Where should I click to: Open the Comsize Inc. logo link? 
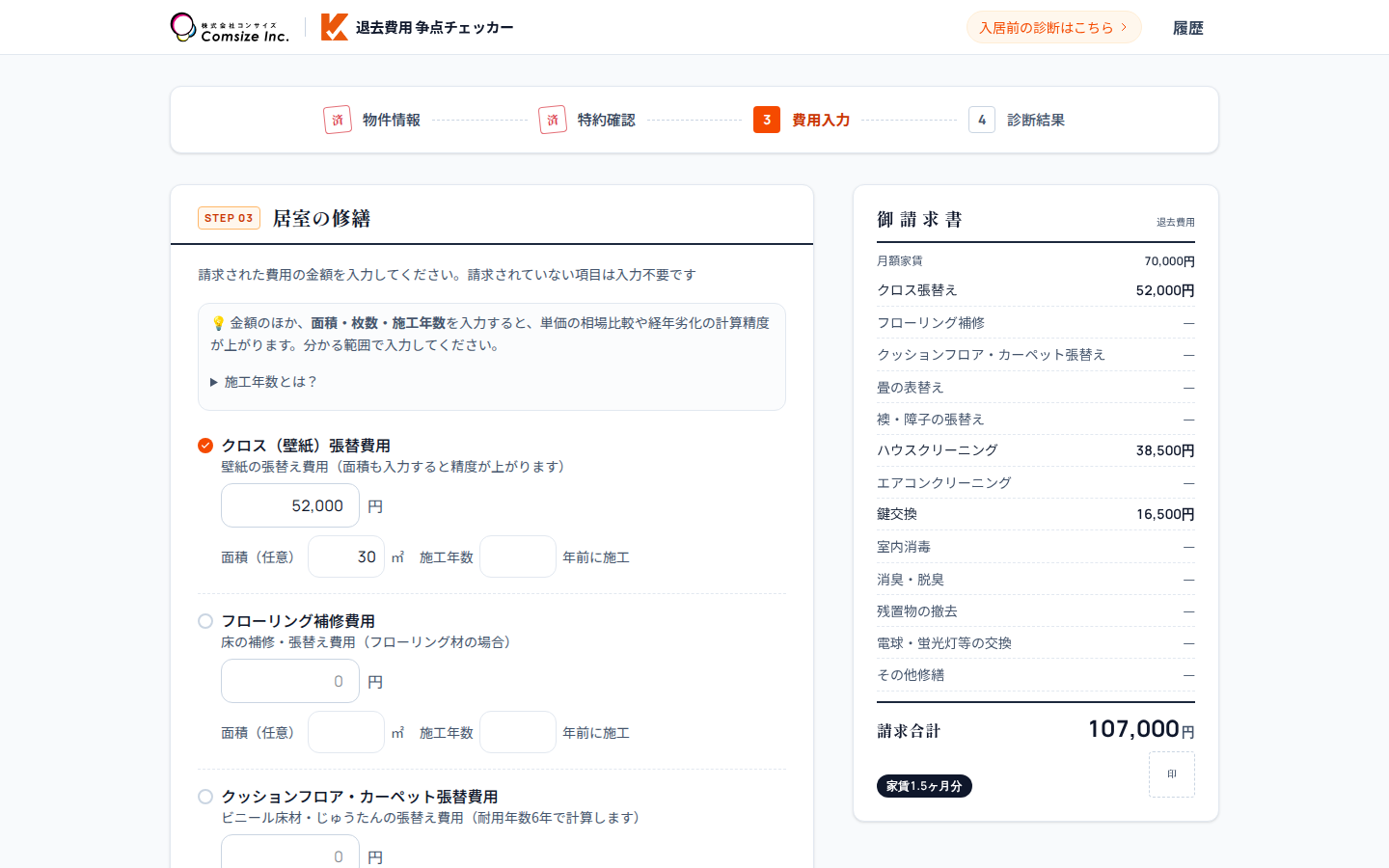[230, 27]
